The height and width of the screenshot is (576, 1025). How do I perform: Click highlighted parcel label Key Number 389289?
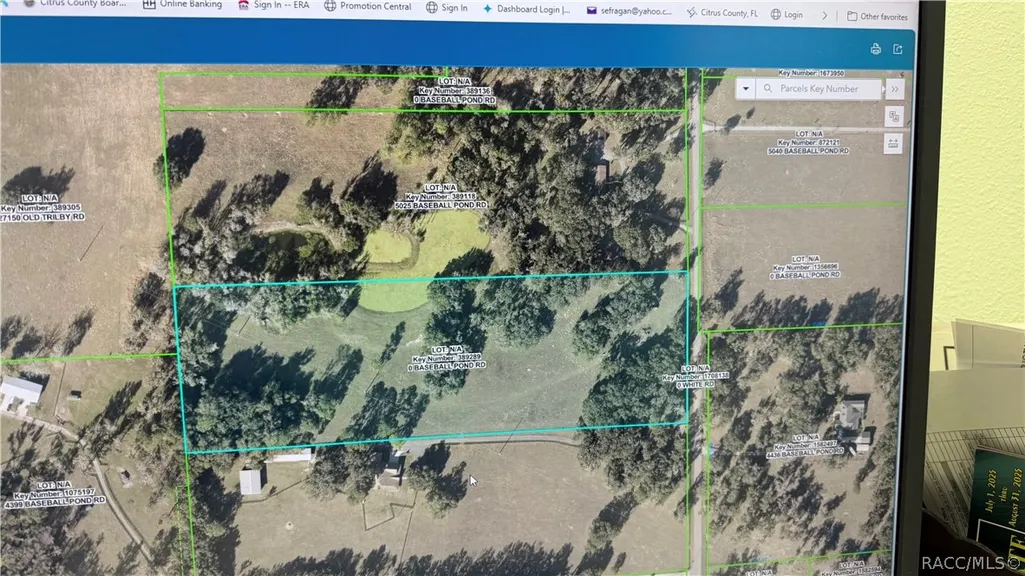(x=446, y=358)
